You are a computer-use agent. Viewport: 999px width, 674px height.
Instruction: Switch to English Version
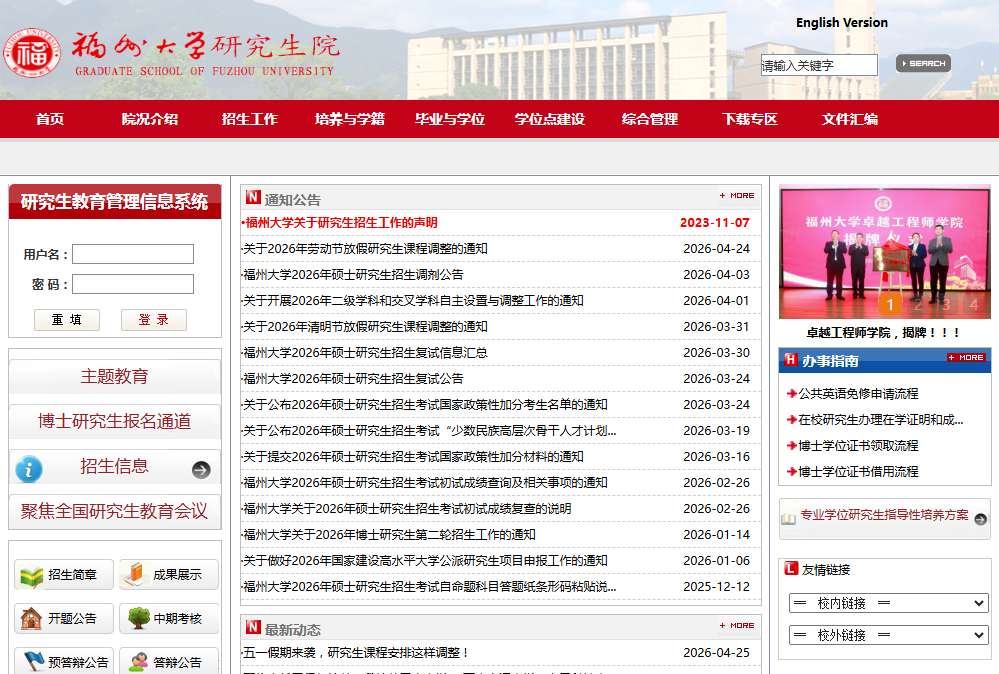[842, 23]
